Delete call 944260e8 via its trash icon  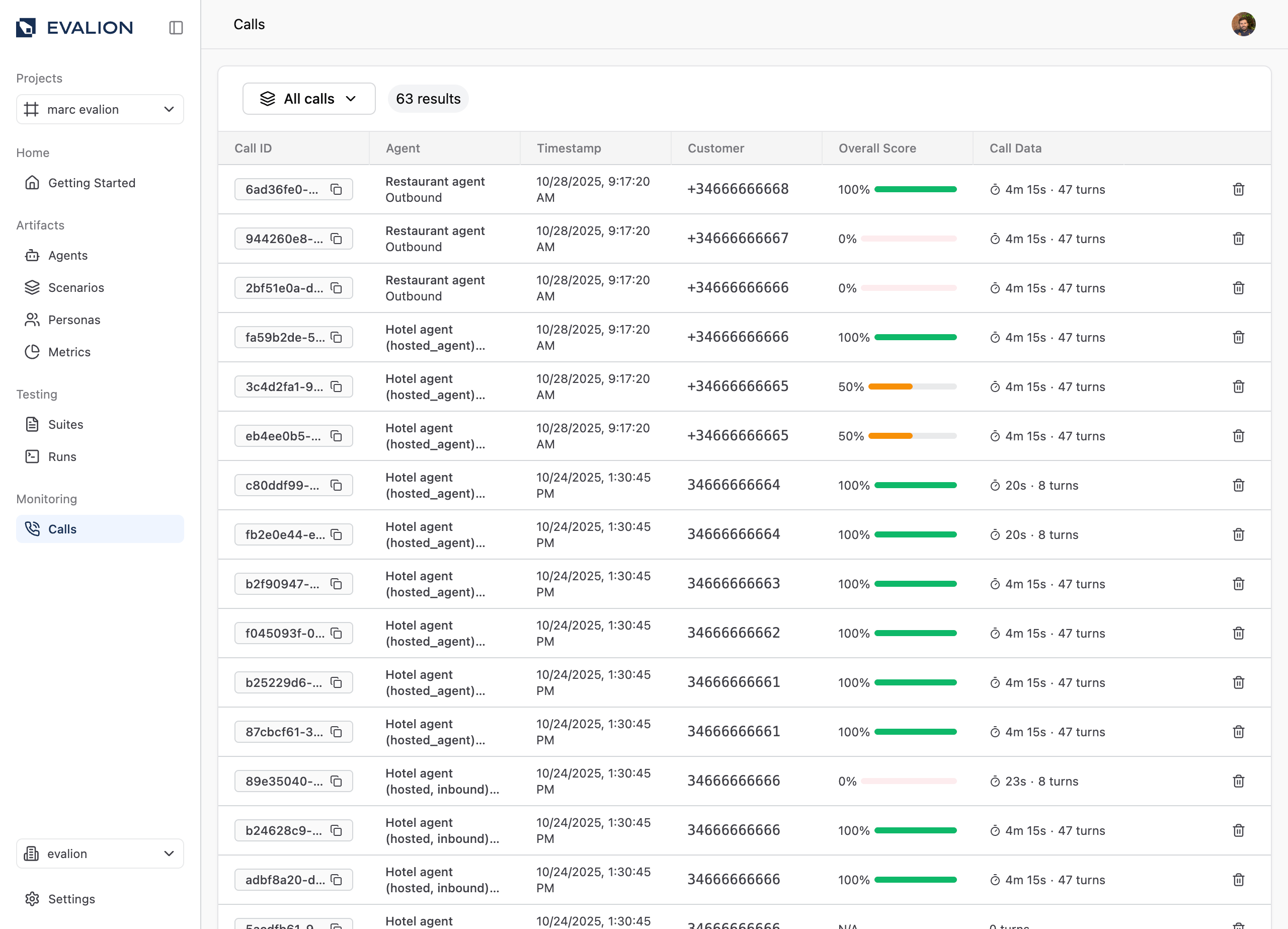(x=1238, y=239)
